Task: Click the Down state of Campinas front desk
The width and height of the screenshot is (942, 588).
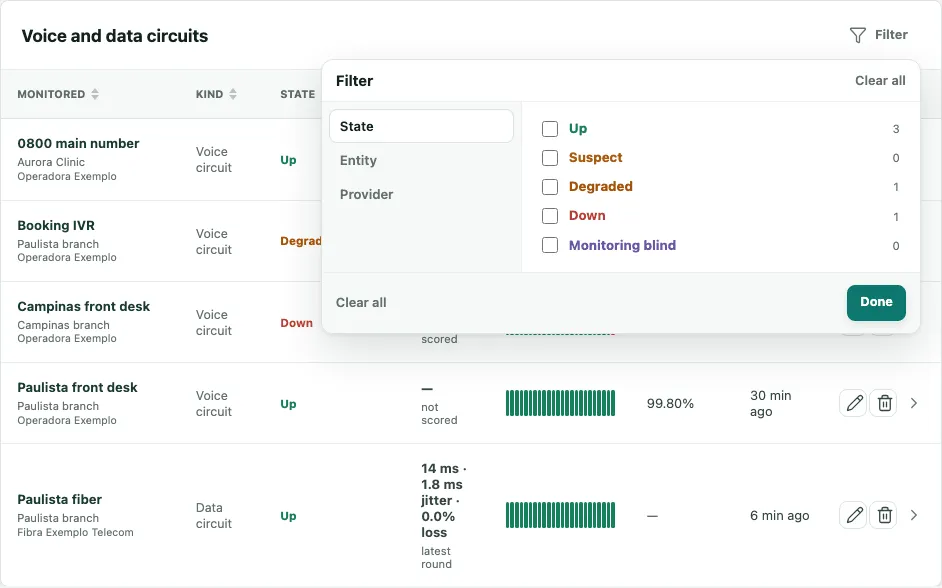Action: [296, 323]
